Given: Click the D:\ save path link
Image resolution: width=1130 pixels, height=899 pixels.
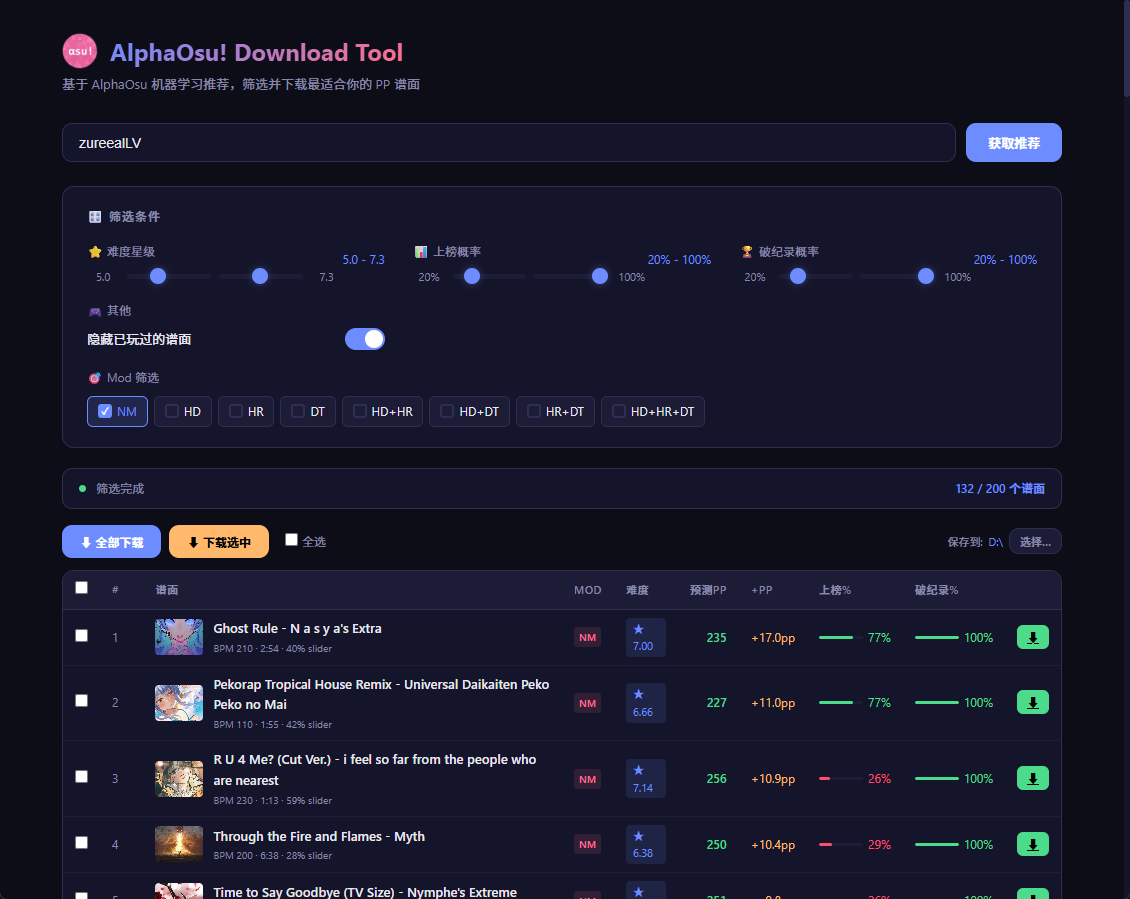Looking at the screenshot, I should click(995, 542).
